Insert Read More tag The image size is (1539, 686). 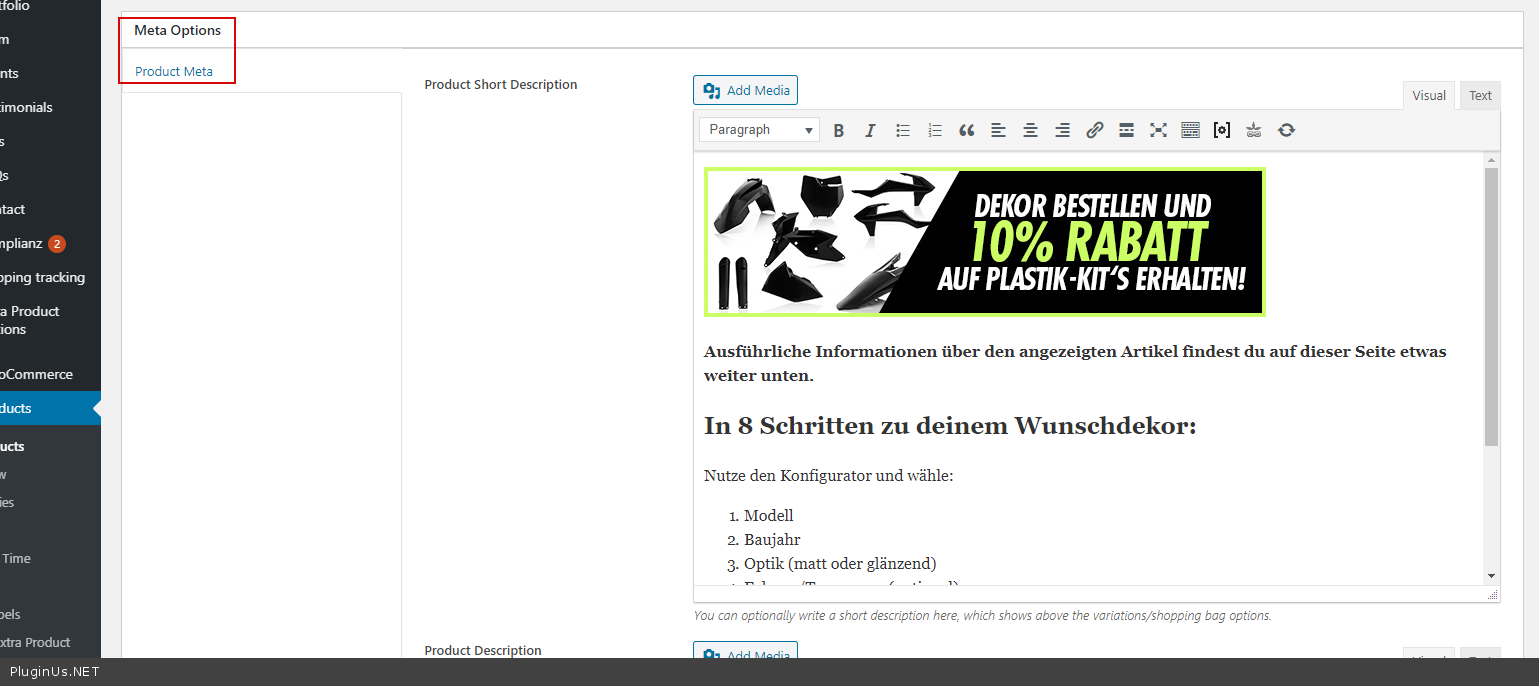click(x=1126, y=130)
